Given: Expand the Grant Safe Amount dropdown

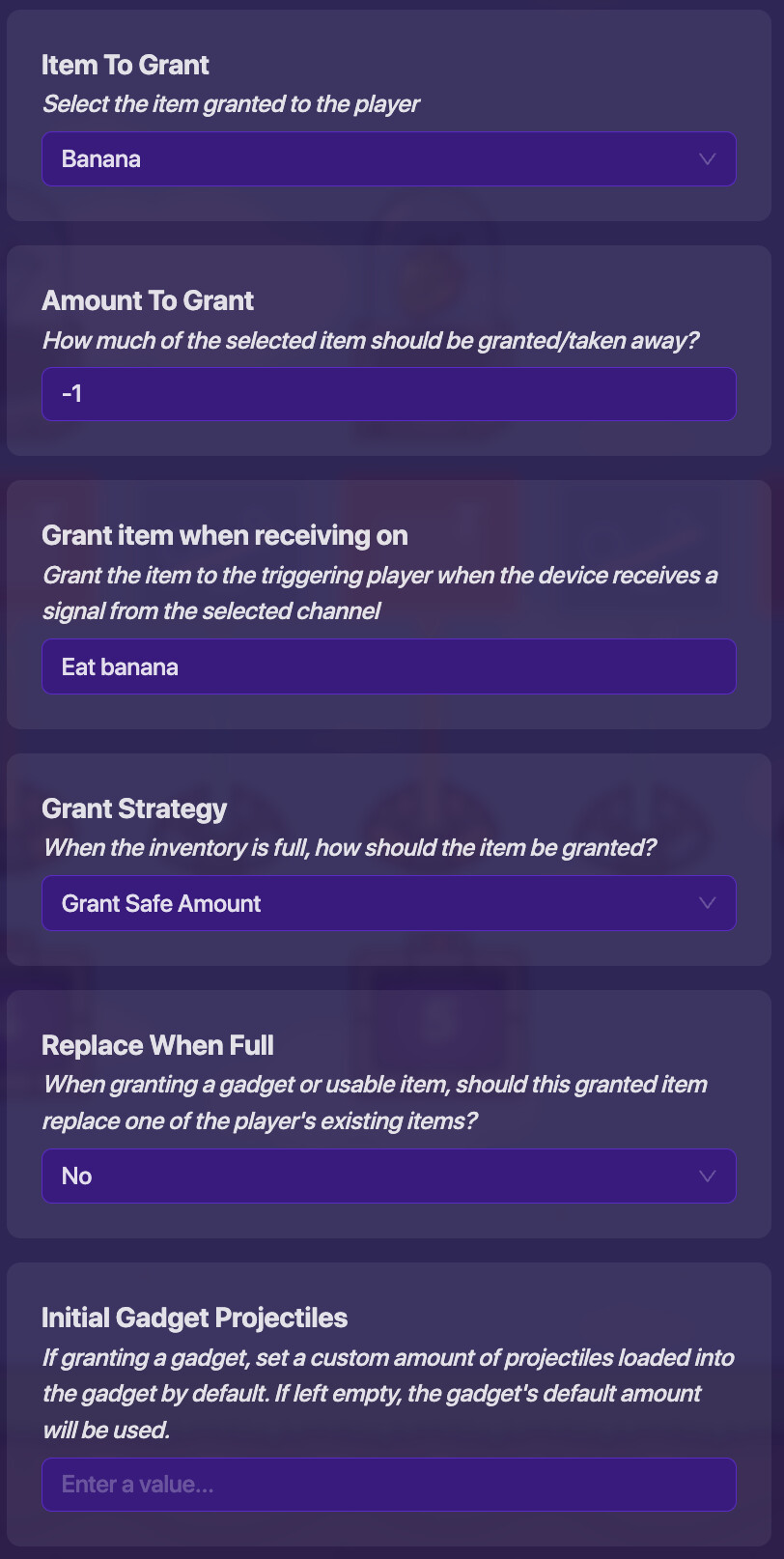Looking at the screenshot, I should (x=388, y=903).
